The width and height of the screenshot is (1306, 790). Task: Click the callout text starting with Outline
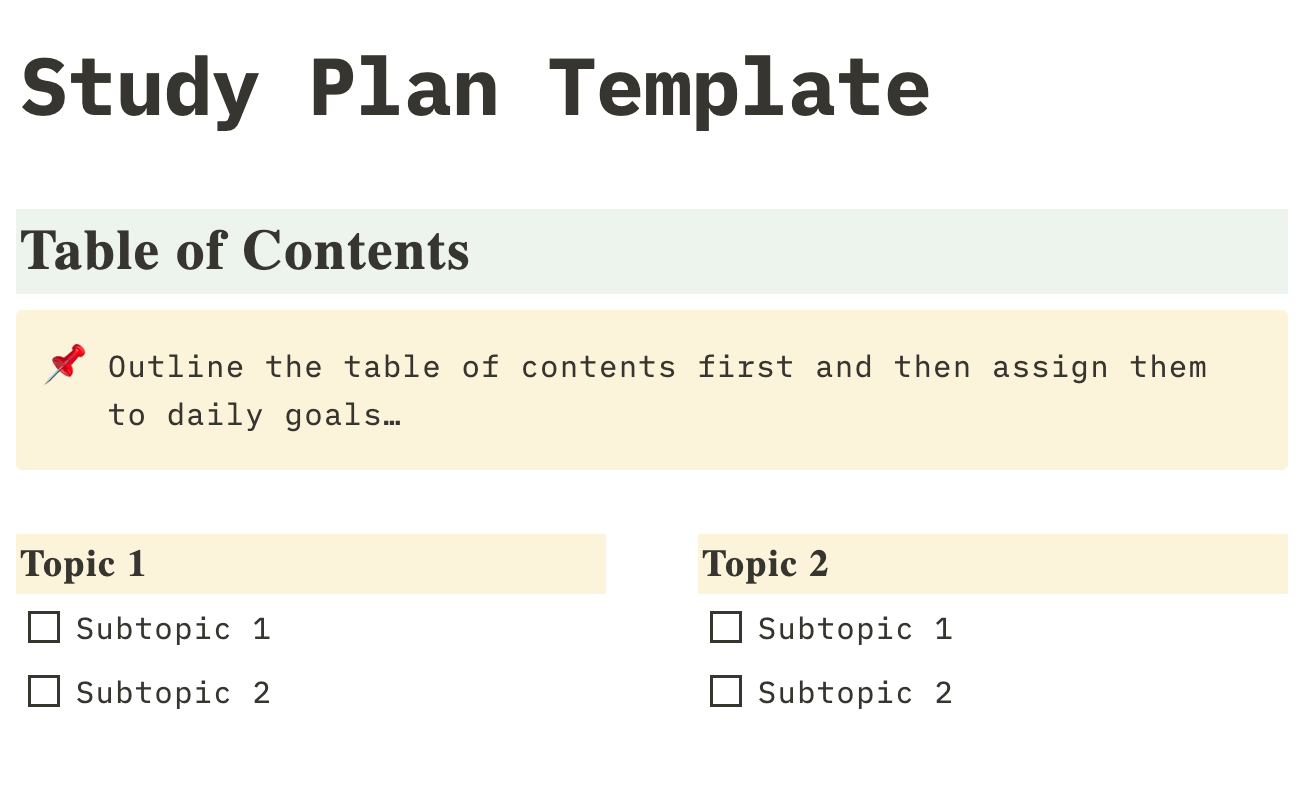[658, 391]
